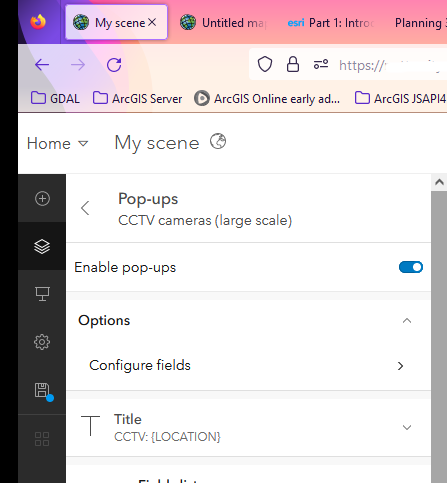Viewport: 447px width, 483px height.
Task: Switch to the Untitled map tab
Action: pyautogui.click(x=223, y=23)
